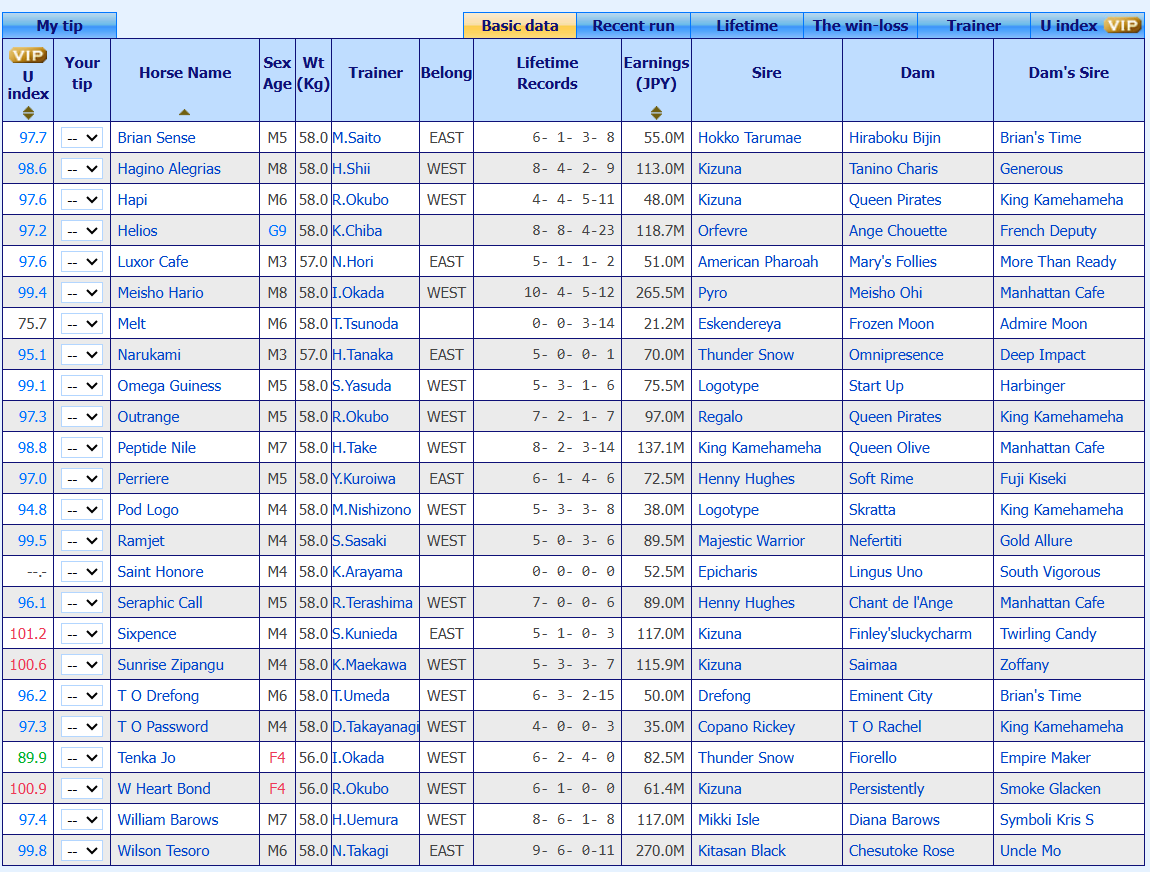Screen dimensions: 1150x872
Task: Click U index value 100.9
Action: click(28, 788)
